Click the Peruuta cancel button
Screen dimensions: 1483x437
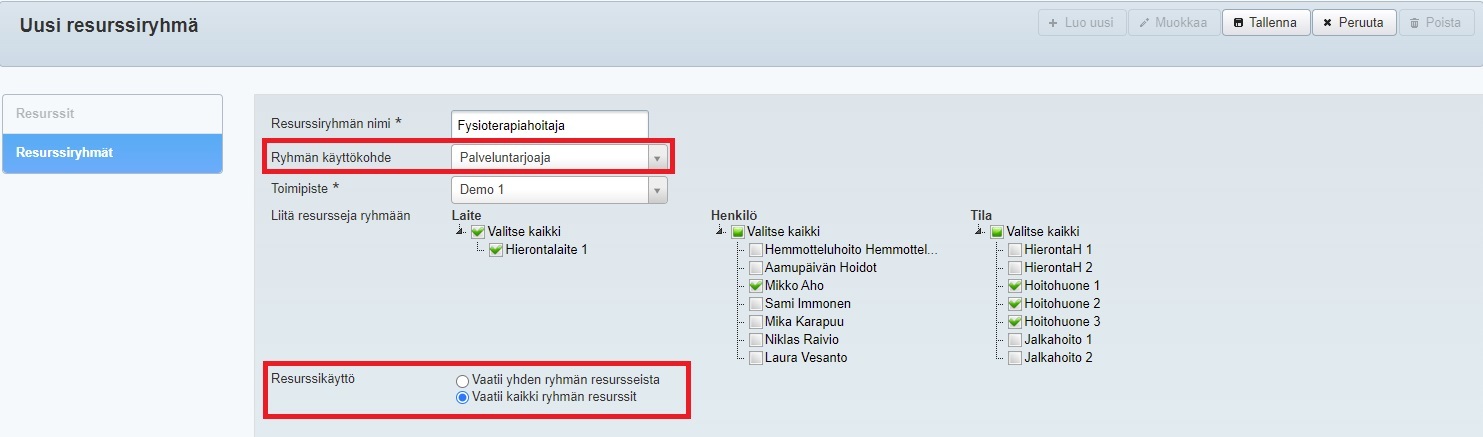pyautogui.click(x=1353, y=23)
